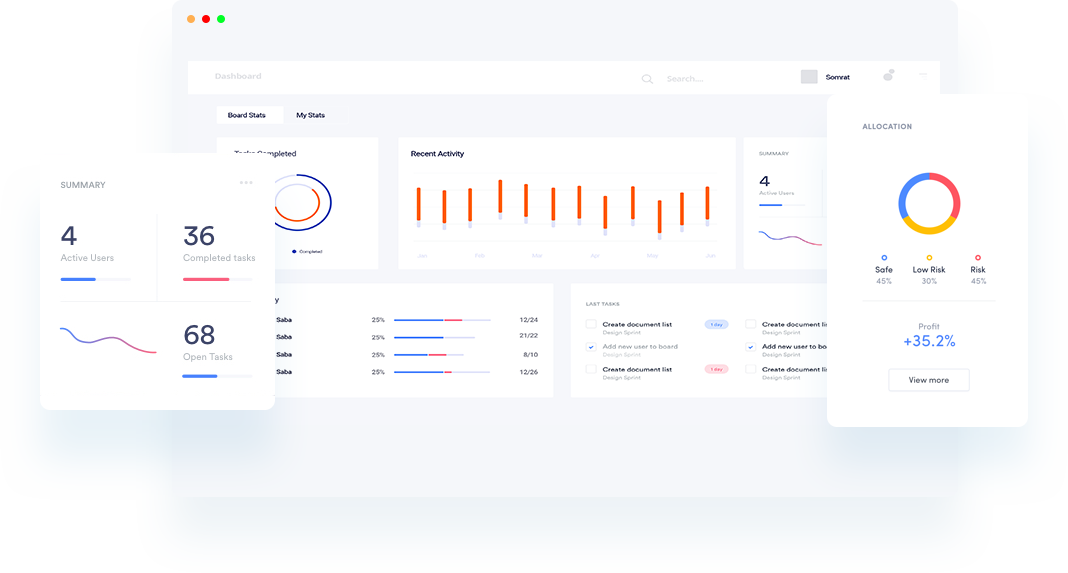Check the Create document list task with red badge
The image size is (1068, 573).
pos(591,369)
